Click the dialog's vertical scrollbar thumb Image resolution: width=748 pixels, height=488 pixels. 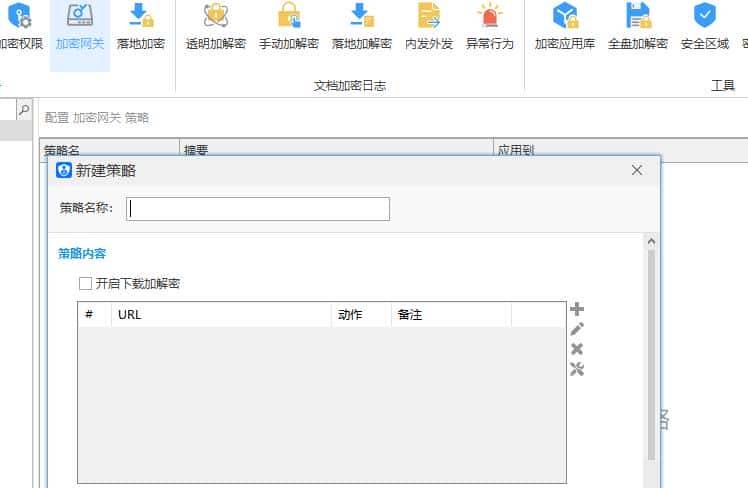pos(651,355)
